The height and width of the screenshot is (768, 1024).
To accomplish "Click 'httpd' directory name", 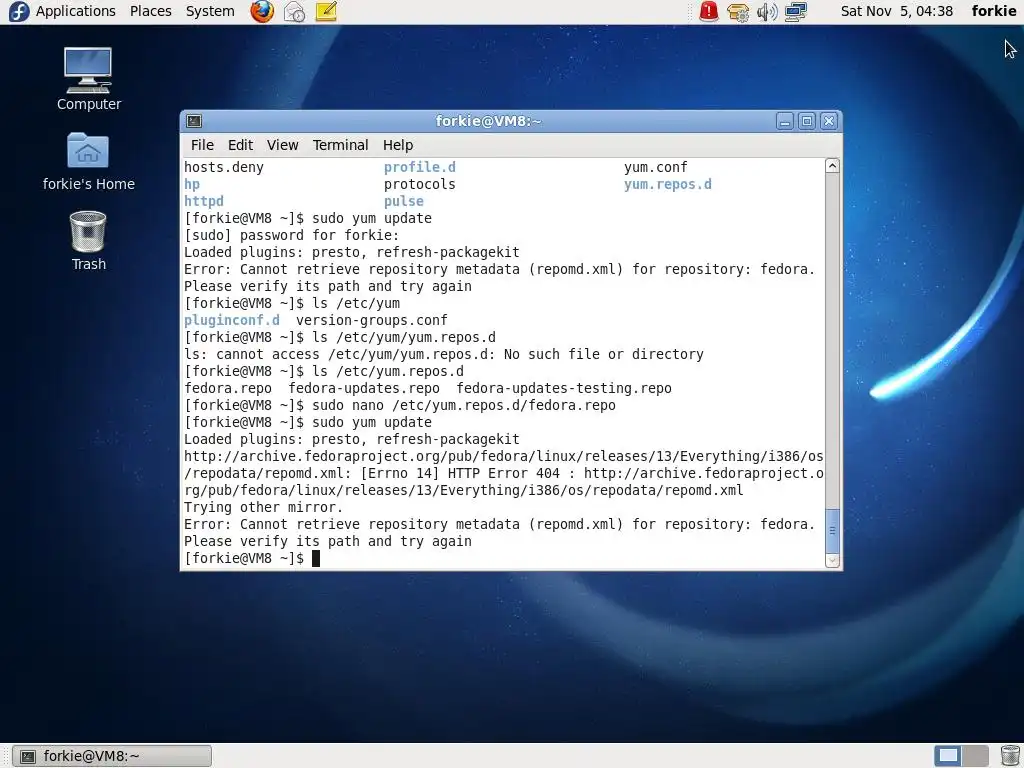I will point(204,201).
